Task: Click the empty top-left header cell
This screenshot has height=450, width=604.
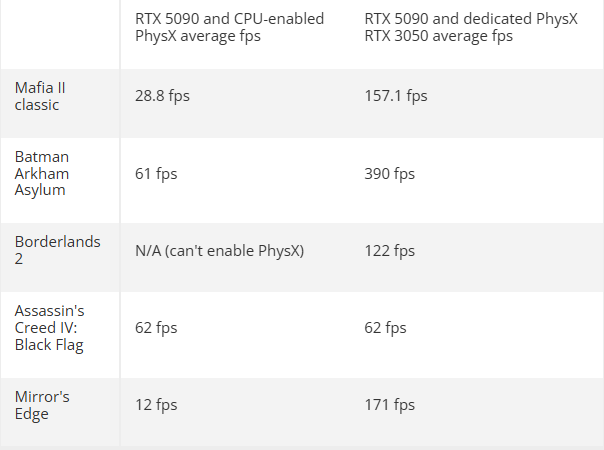Action: click(x=60, y=34)
